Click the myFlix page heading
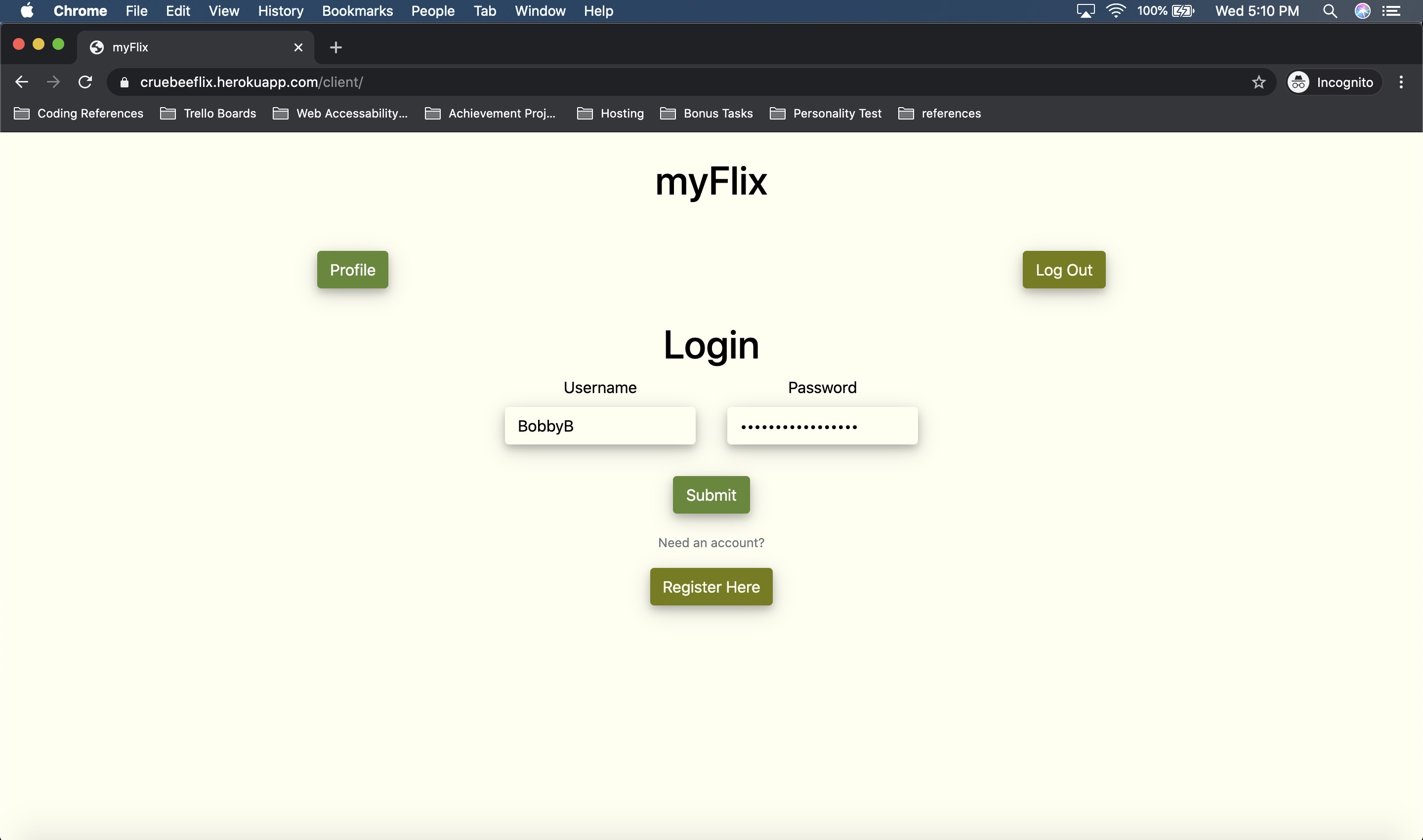This screenshot has height=840, width=1423. coord(711,182)
